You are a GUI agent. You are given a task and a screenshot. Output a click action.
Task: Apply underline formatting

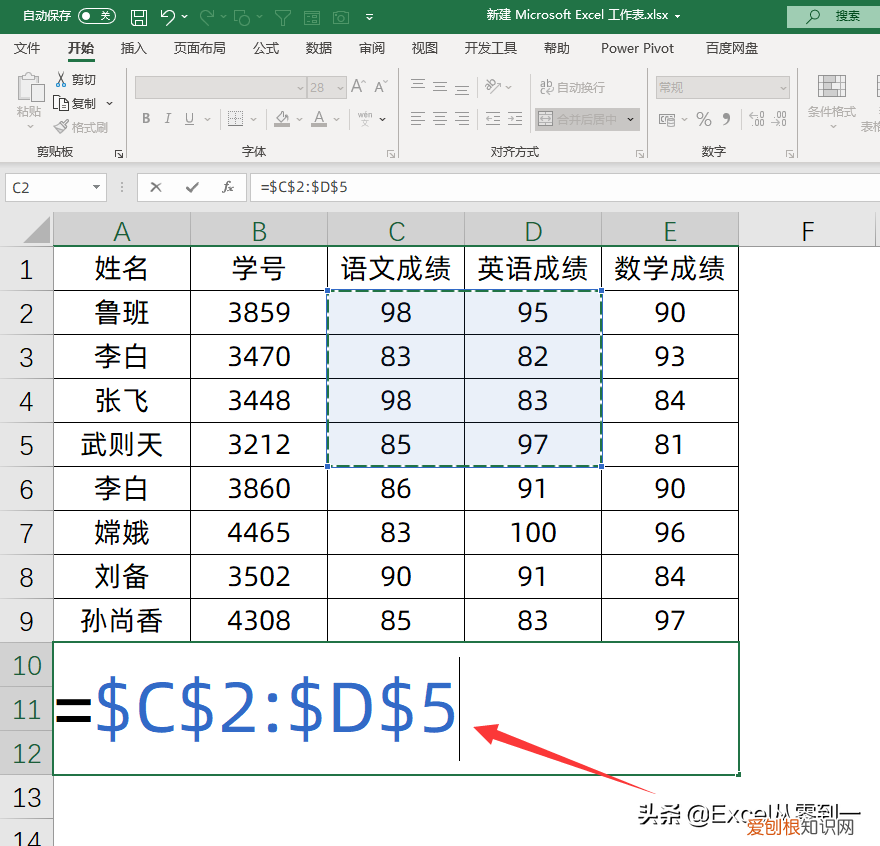pyautogui.click(x=188, y=118)
